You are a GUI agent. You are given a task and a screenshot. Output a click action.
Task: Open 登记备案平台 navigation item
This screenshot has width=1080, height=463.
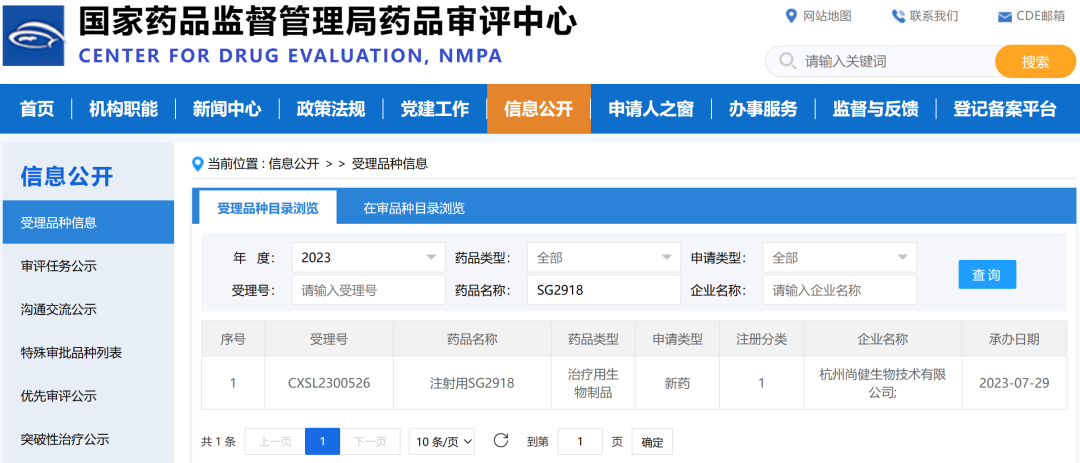(1005, 109)
